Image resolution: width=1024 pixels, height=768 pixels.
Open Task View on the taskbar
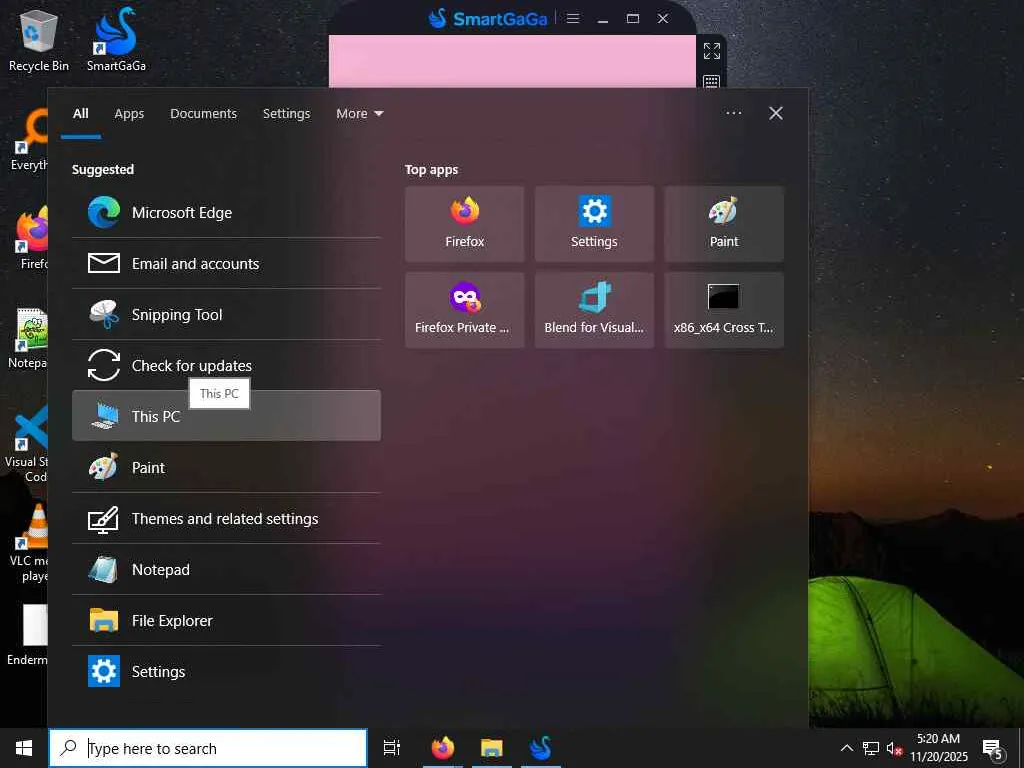pyautogui.click(x=391, y=748)
